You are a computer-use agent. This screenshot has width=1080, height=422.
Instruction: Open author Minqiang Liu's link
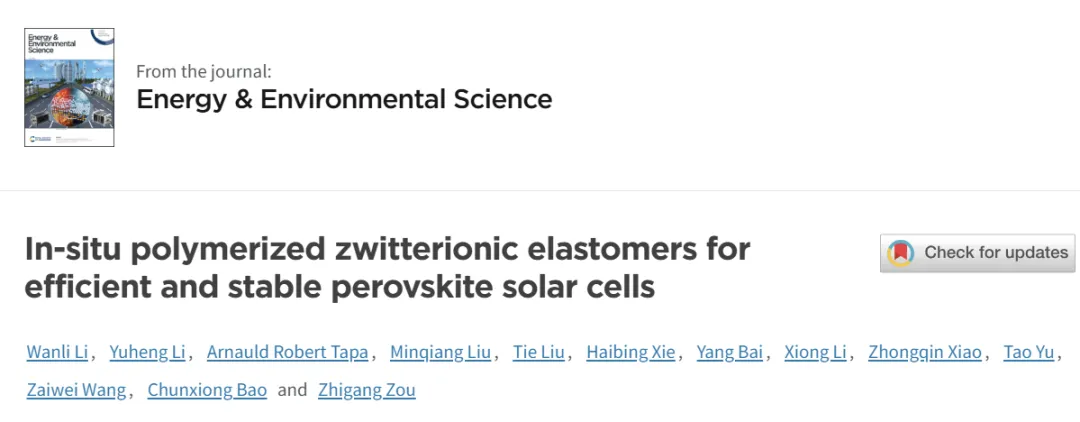click(x=441, y=352)
